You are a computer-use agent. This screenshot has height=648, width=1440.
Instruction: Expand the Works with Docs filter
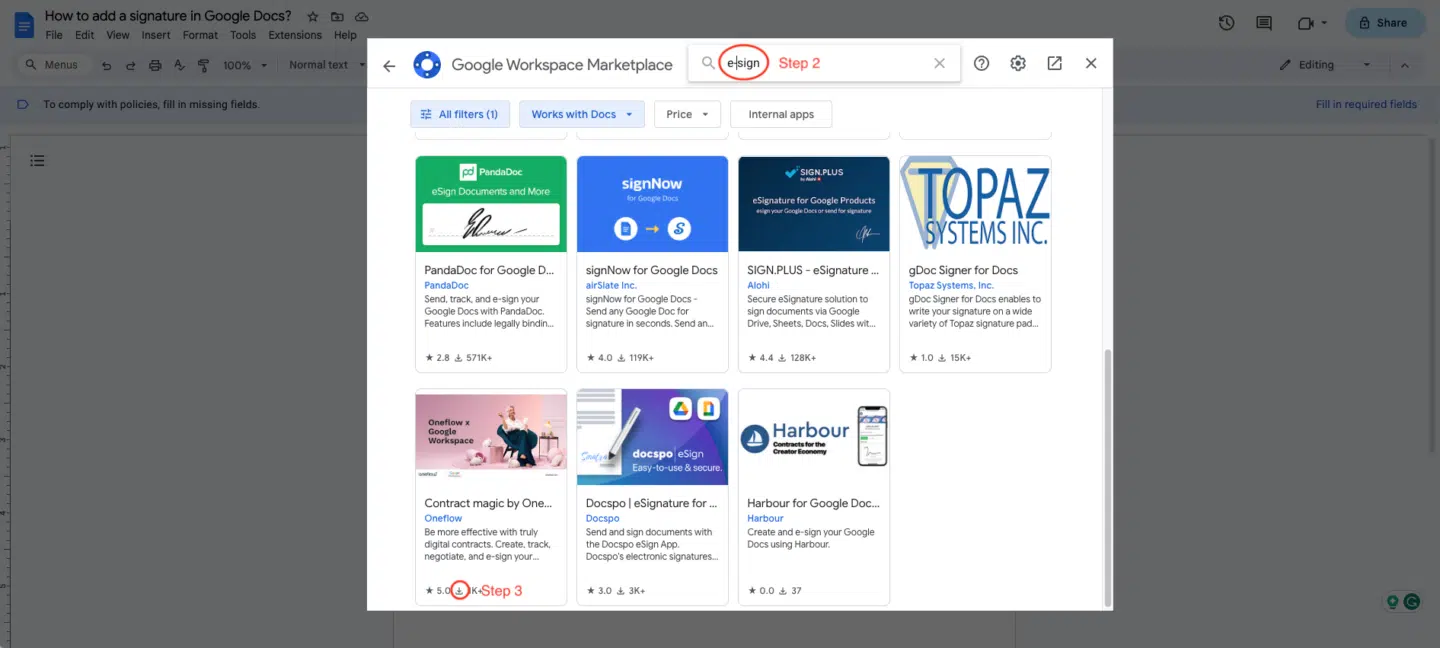582,114
